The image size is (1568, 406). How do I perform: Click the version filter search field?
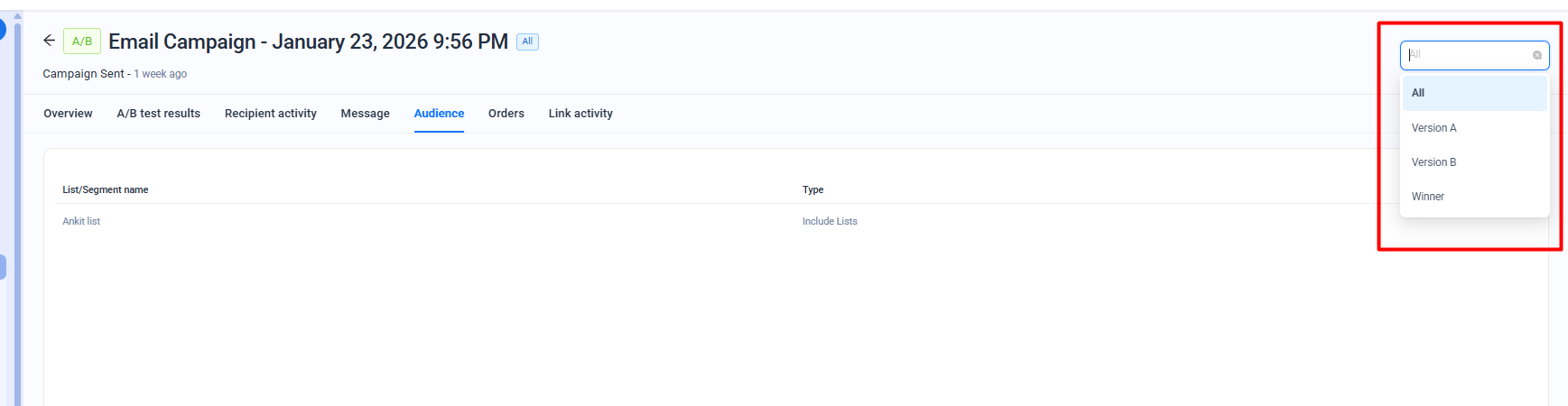tap(1467, 55)
